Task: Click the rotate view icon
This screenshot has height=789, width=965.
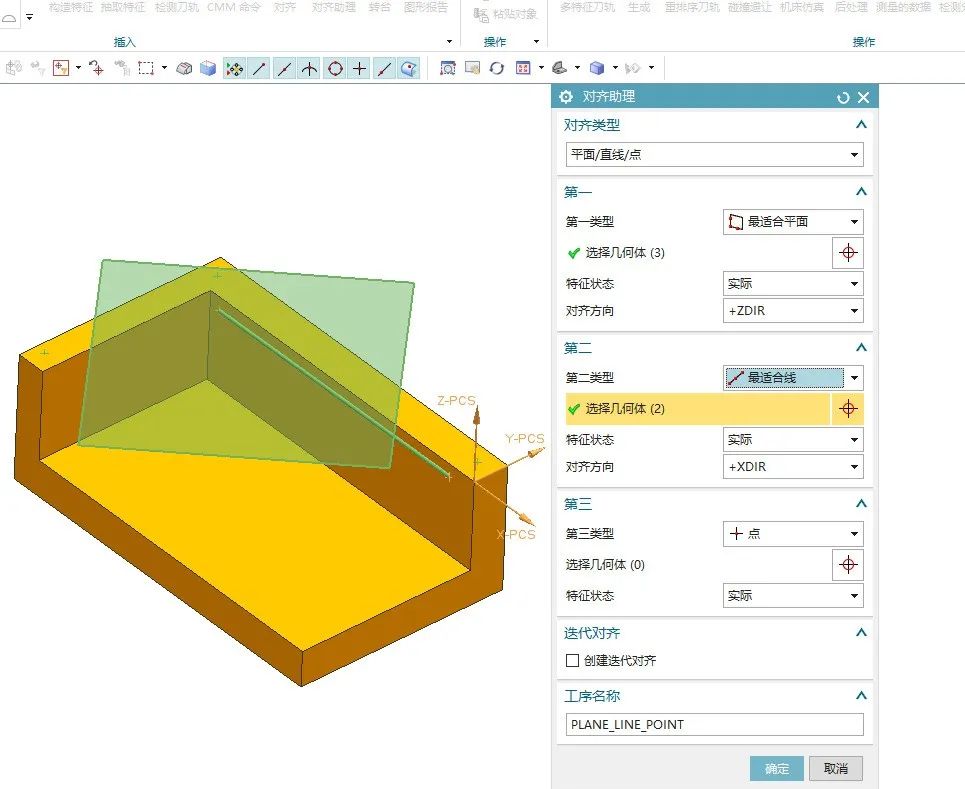Action: pos(497,68)
